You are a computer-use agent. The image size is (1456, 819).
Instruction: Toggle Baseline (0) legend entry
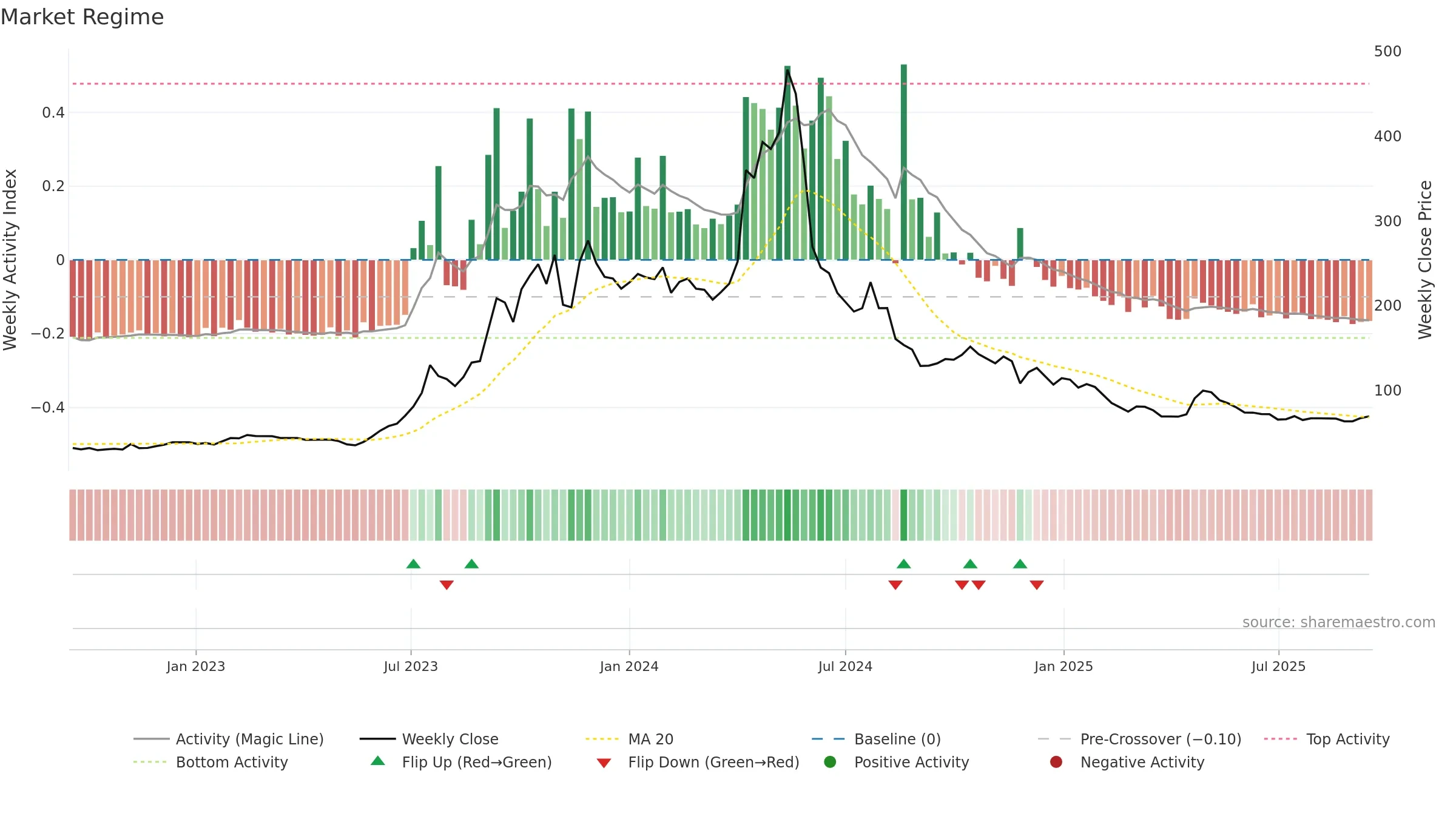876,739
